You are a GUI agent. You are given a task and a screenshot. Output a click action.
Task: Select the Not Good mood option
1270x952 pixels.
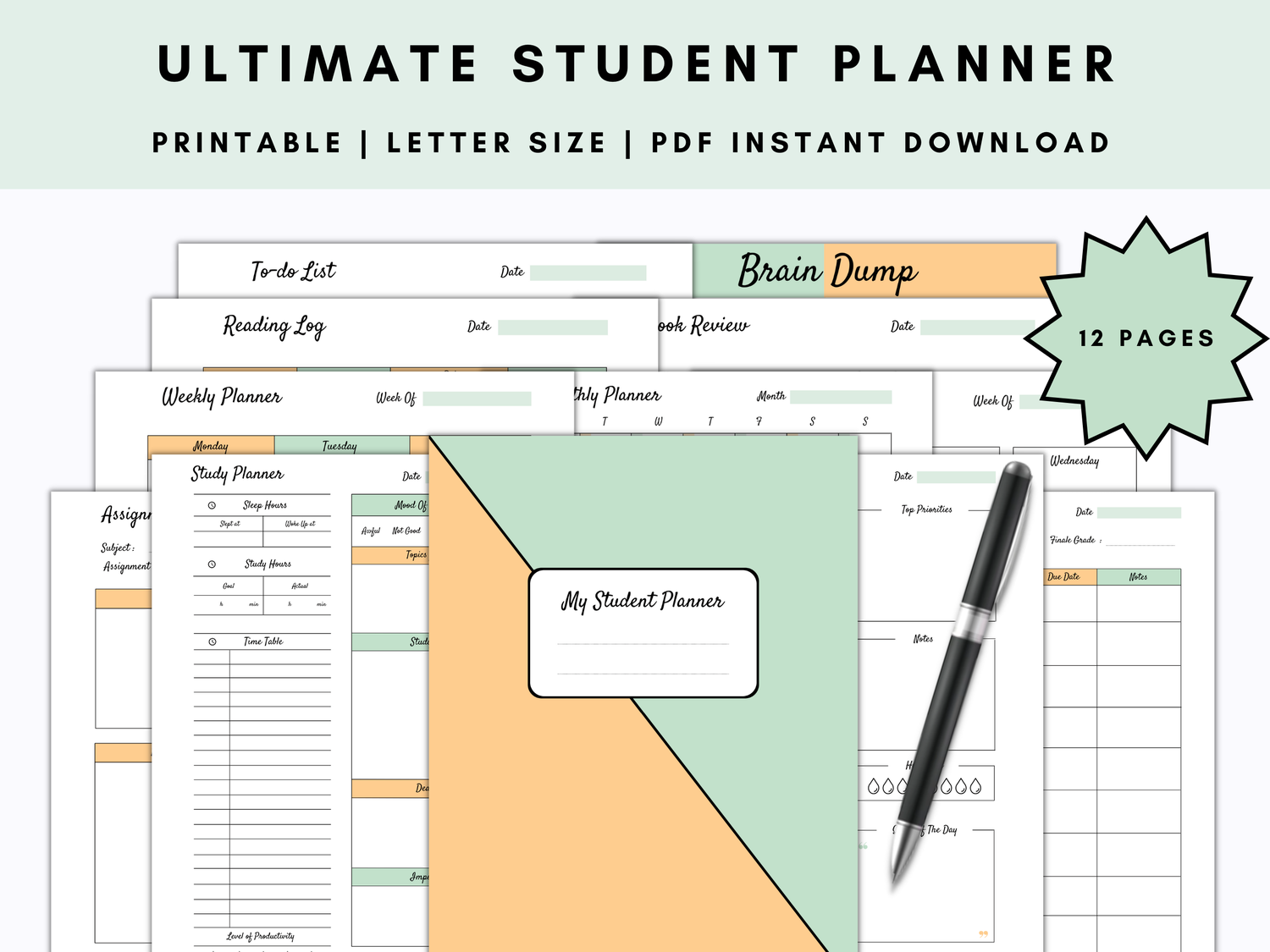pyautogui.click(x=406, y=531)
